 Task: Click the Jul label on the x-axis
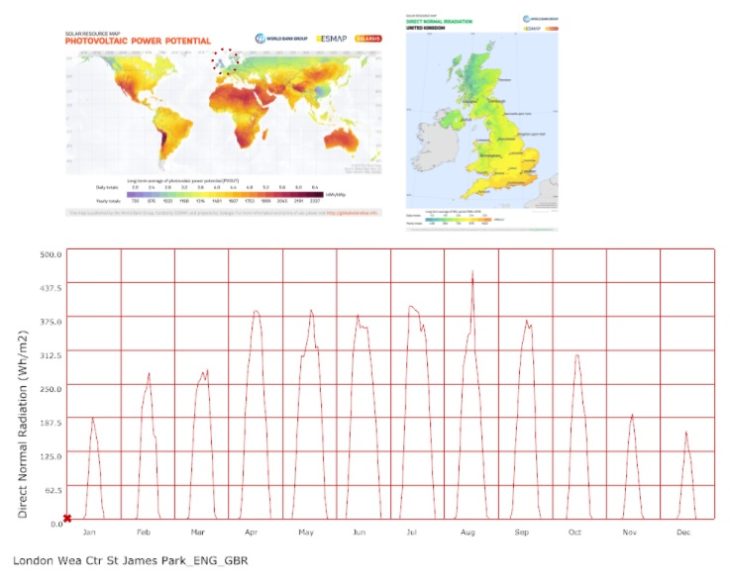click(413, 533)
